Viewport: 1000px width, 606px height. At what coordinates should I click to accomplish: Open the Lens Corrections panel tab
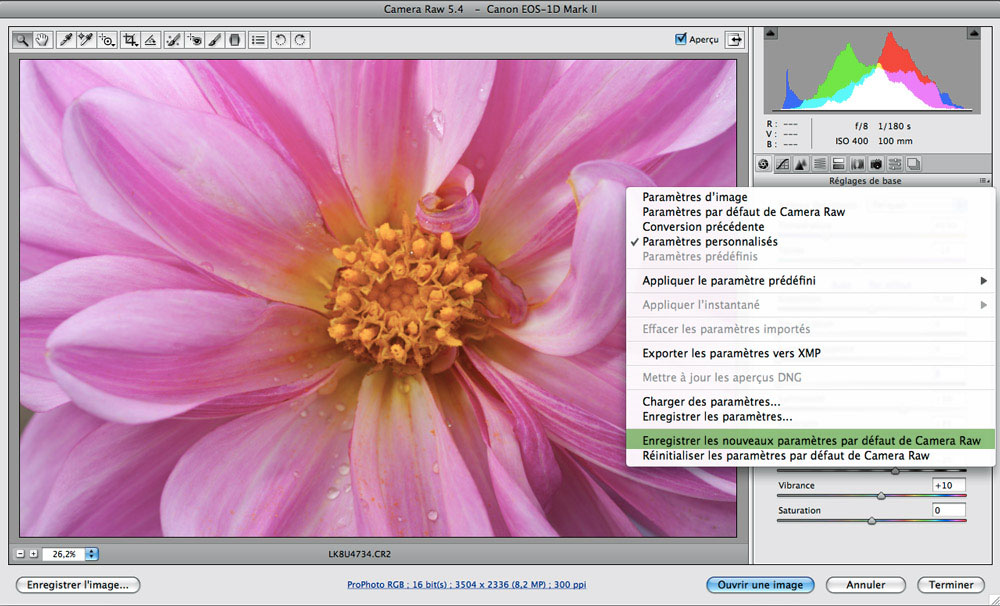858,165
